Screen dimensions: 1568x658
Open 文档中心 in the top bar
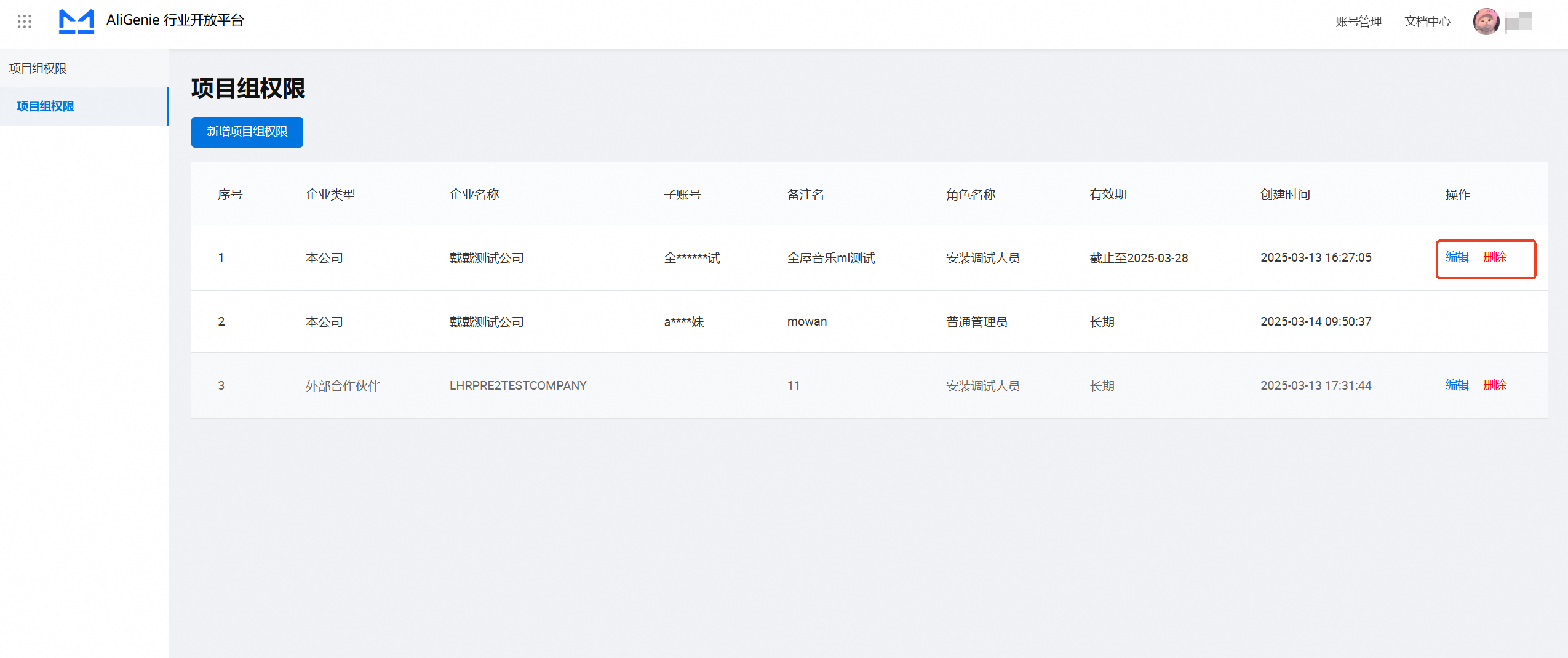pyautogui.click(x=1427, y=22)
